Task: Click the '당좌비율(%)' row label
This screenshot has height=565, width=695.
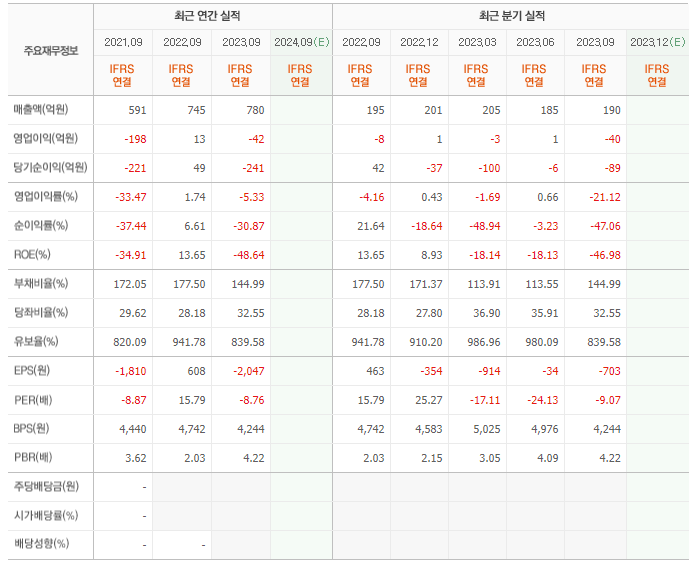Action: (41, 312)
